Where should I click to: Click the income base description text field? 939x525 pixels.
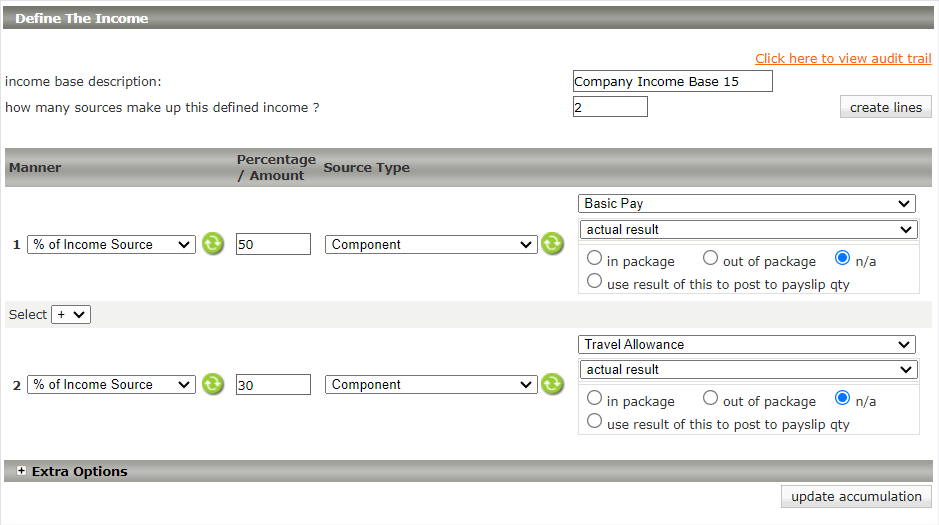click(x=672, y=81)
